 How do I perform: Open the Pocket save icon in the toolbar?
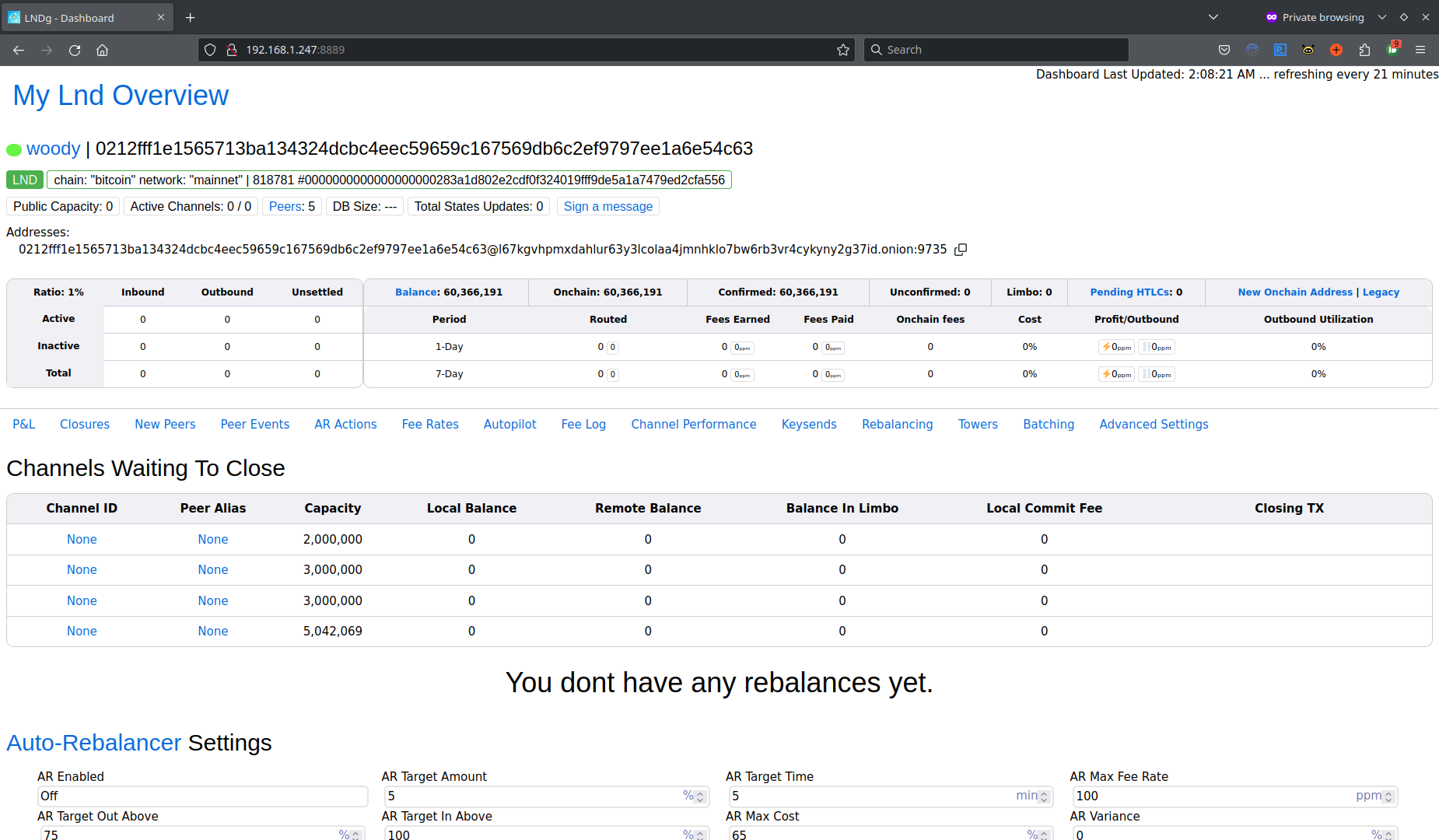[x=1224, y=50]
